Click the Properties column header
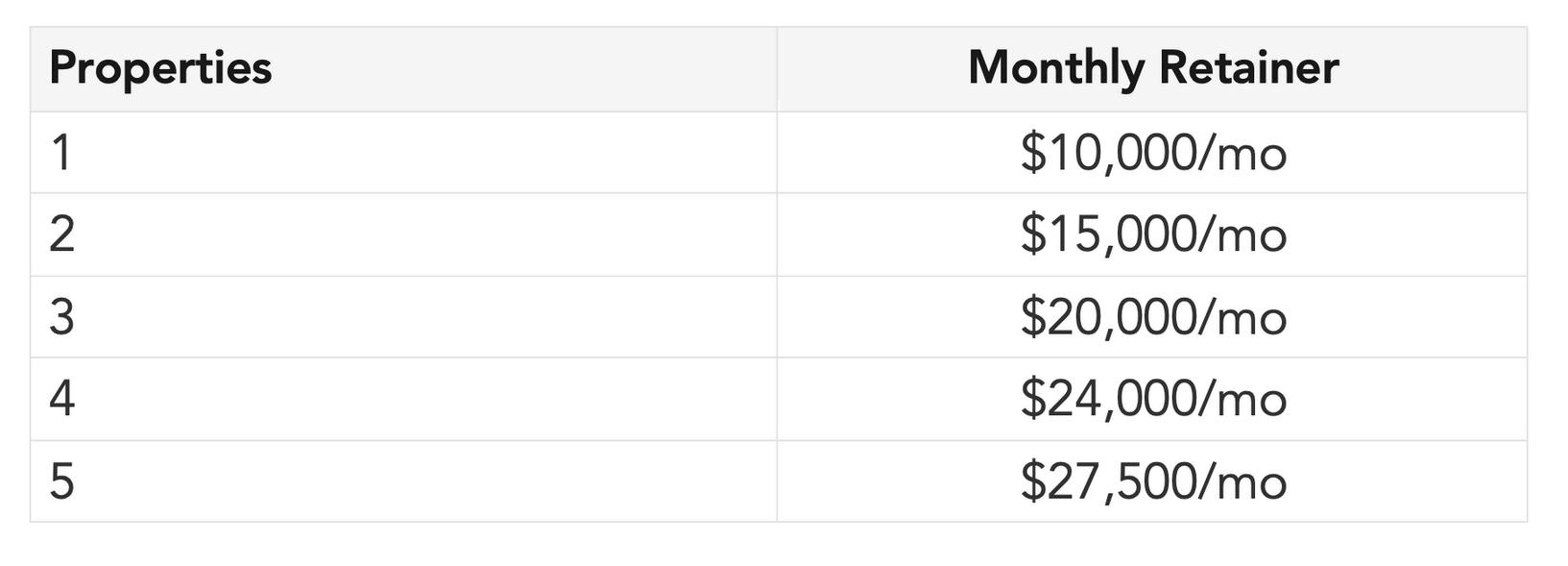Screen dimensions: 1568x566 tap(403, 69)
